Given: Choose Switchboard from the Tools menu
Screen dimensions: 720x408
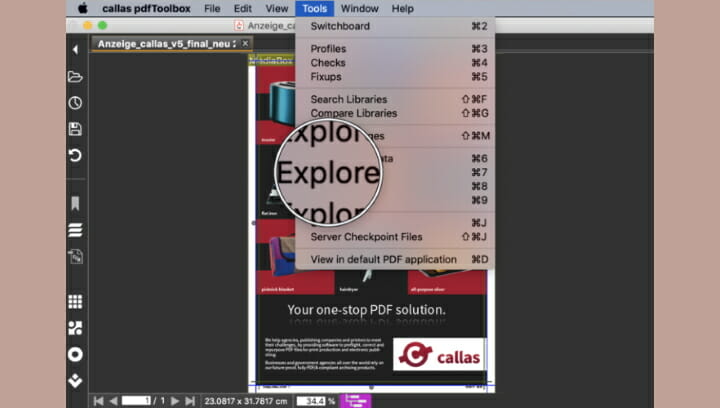Looking at the screenshot, I should pyautogui.click(x=395, y=26).
